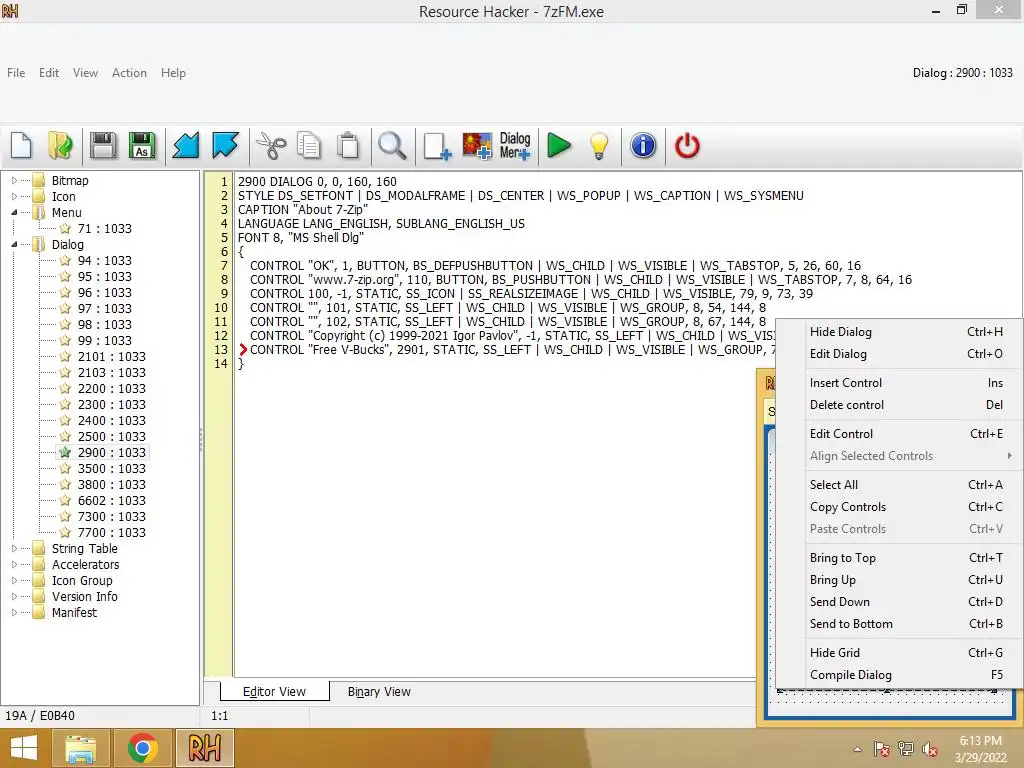1024x768 pixels.
Task: Open the Dialog Menu add icon
Action: [x=515, y=145]
